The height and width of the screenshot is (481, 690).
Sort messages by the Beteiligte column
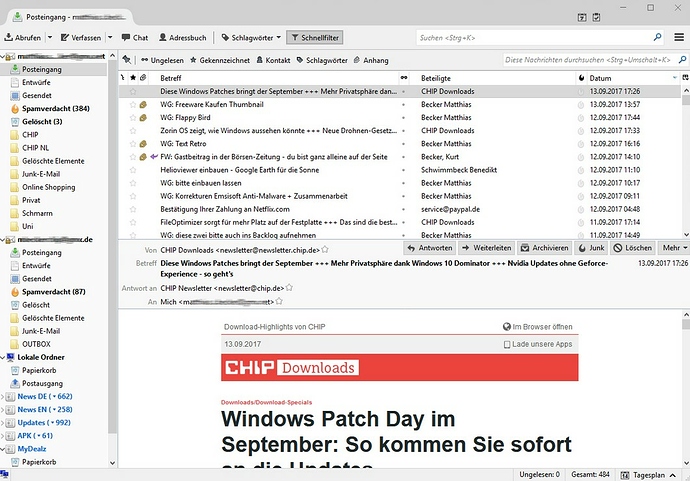(x=496, y=78)
